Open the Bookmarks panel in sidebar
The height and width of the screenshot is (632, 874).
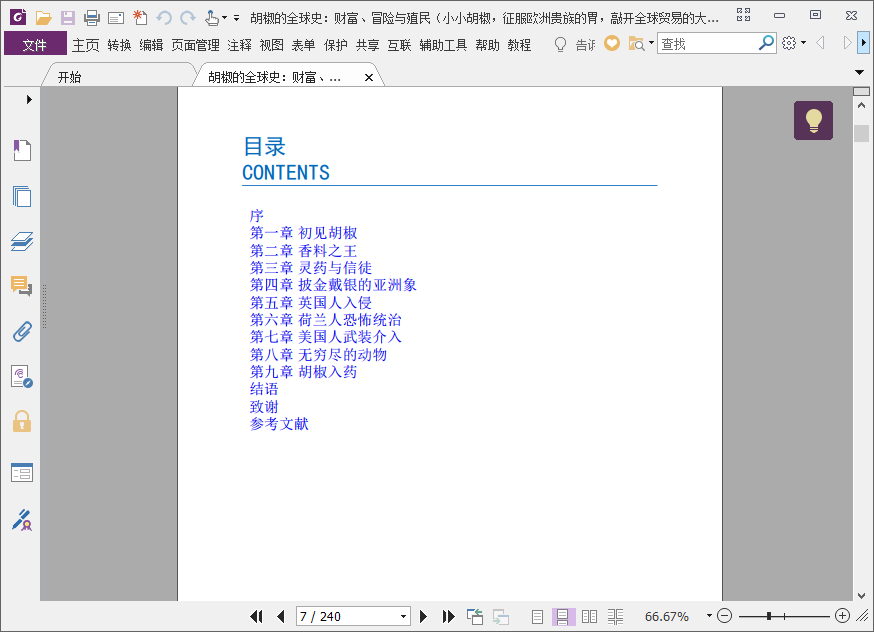tap(22, 150)
